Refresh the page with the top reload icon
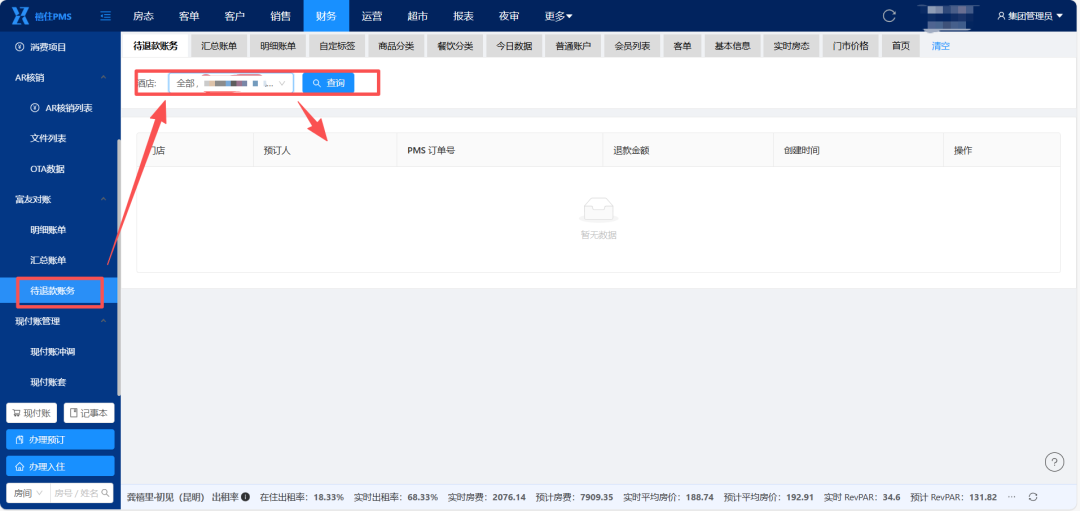This screenshot has width=1080, height=511. click(889, 15)
